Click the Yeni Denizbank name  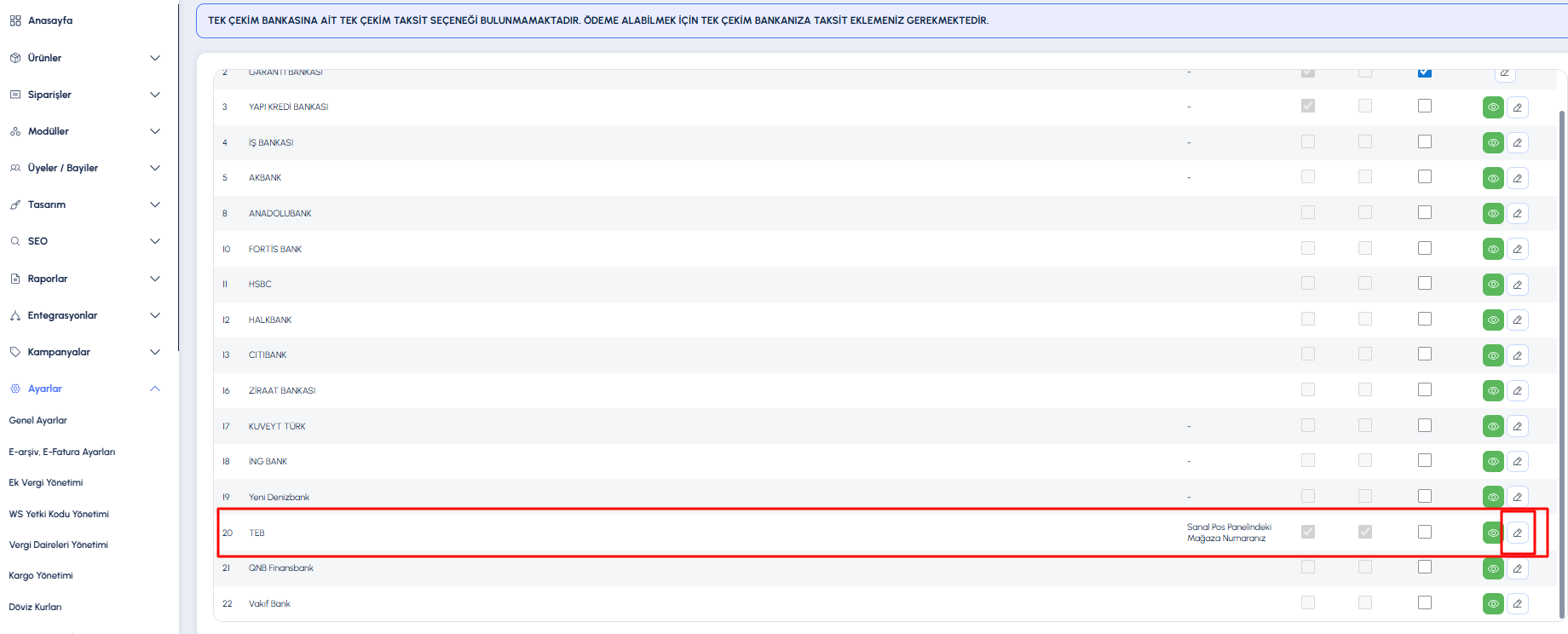(x=279, y=497)
